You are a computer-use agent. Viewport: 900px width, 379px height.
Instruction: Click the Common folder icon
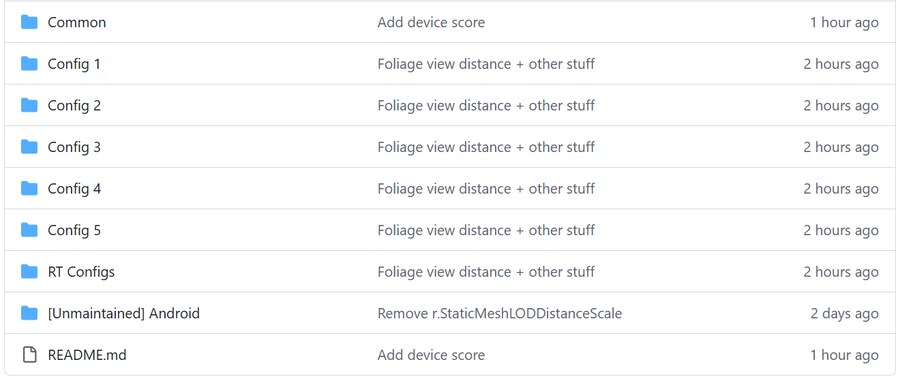pos(29,22)
